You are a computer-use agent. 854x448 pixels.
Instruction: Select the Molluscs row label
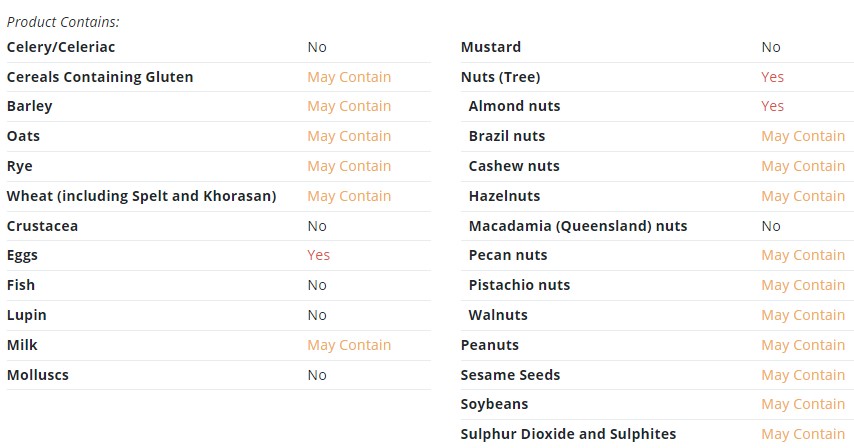click(38, 375)
